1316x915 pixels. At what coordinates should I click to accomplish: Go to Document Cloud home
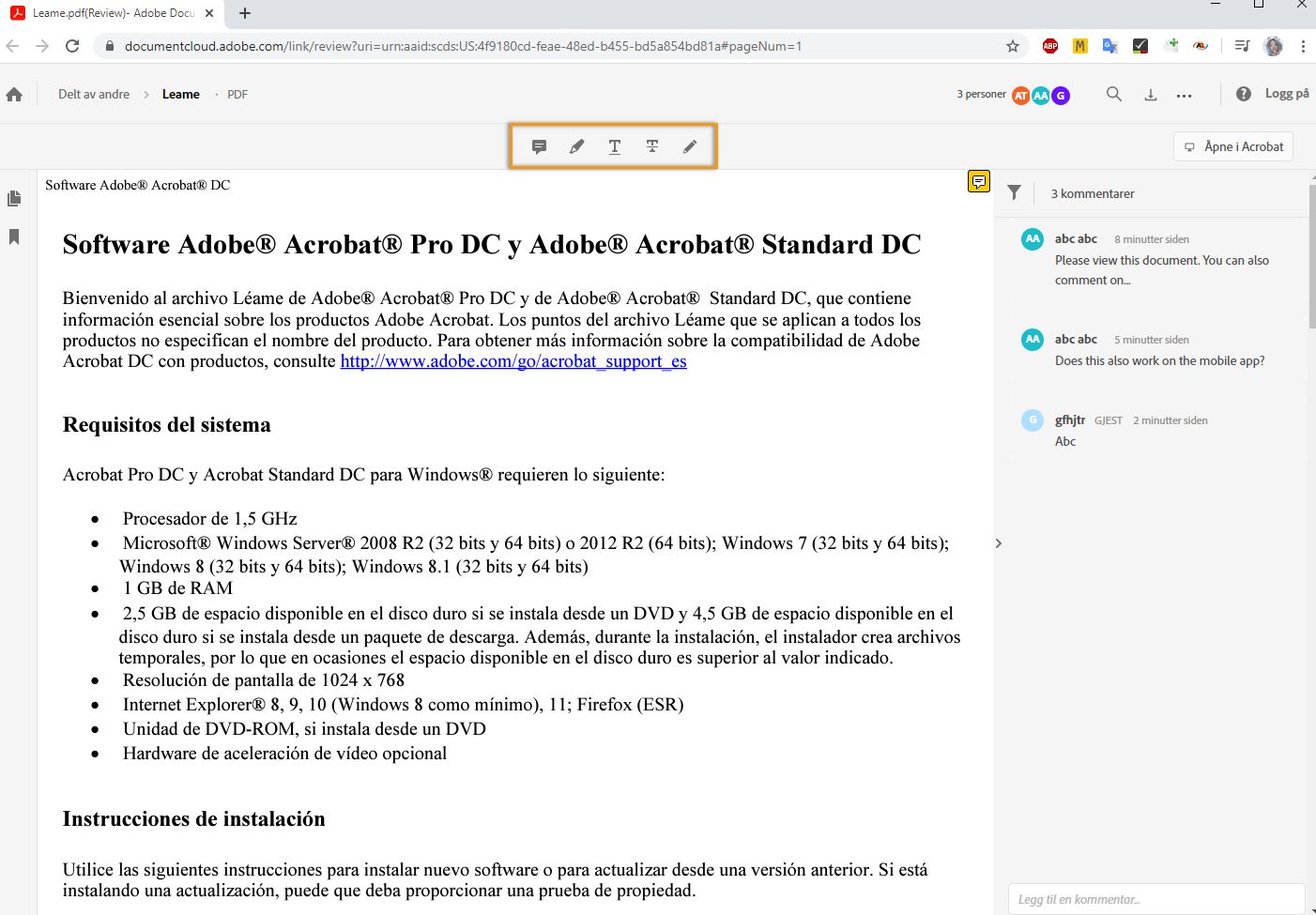point(14,94)
